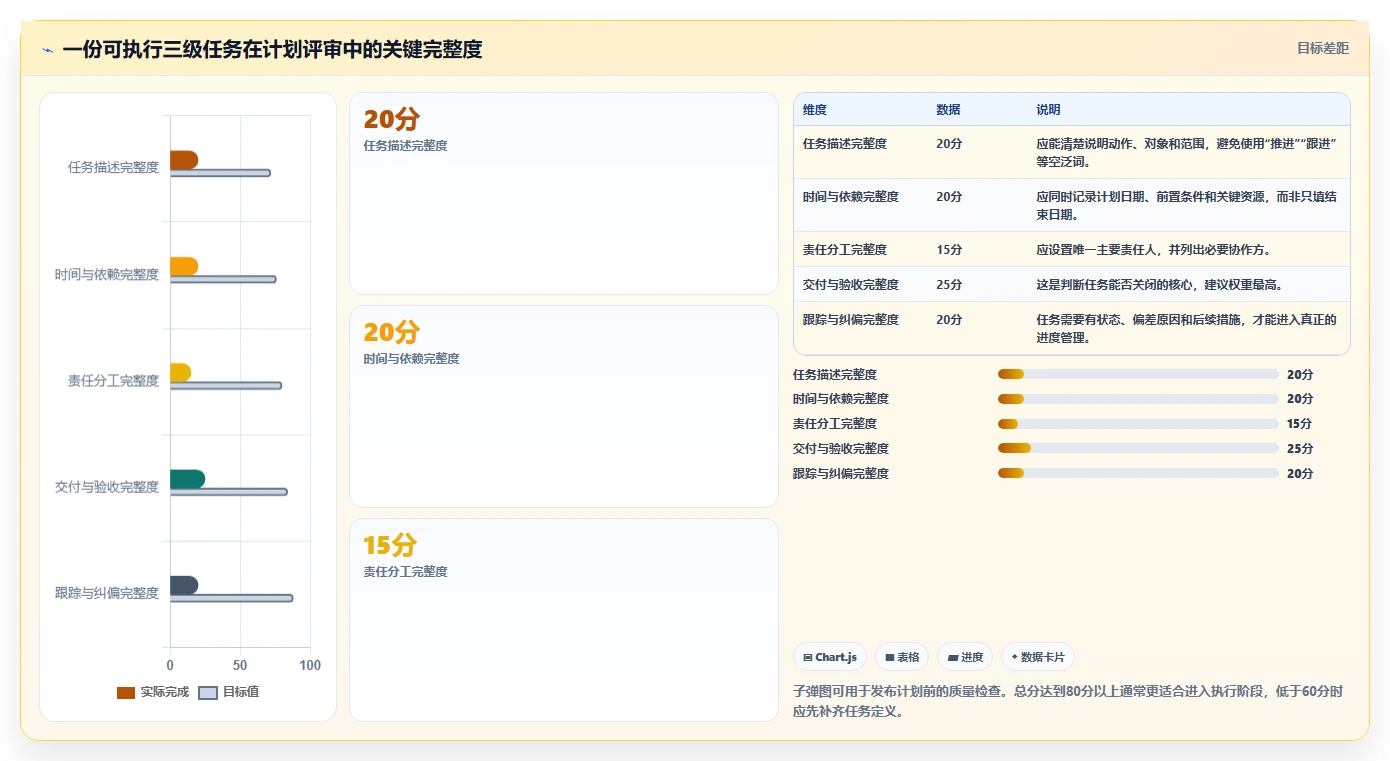Screen dimensions: 1390x761
Task: Click the 责任分工完整度 progress bar
Action: tap(1138, 424)
